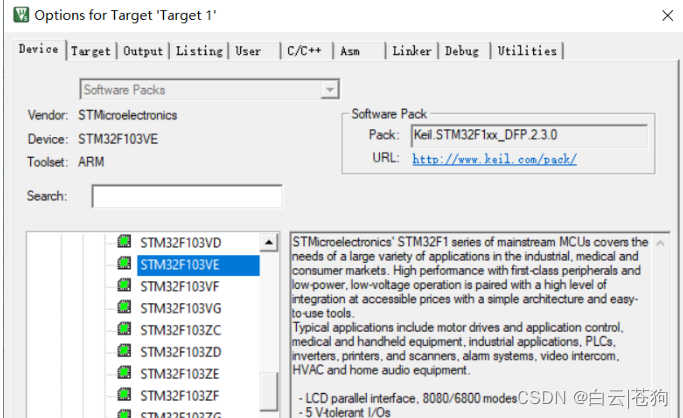Viewport: 683px width, 418px height.
Task: Click the Device value STM32F103VE
Action: click(118, 139)
